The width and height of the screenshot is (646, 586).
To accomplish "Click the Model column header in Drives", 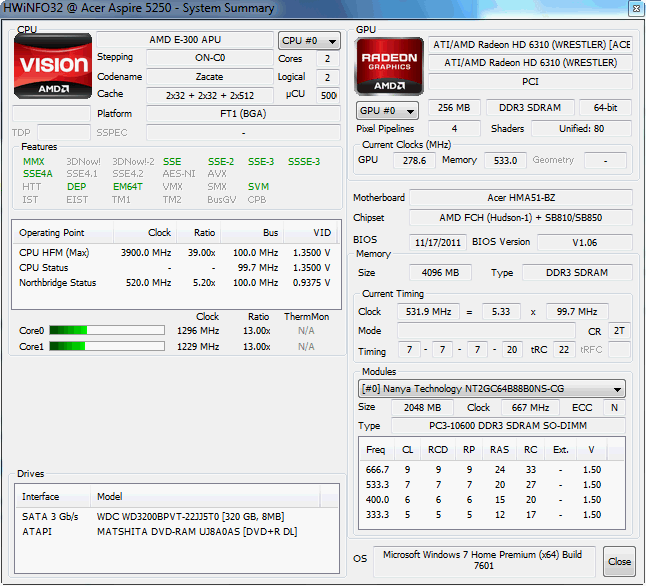I will pos(205,497).
